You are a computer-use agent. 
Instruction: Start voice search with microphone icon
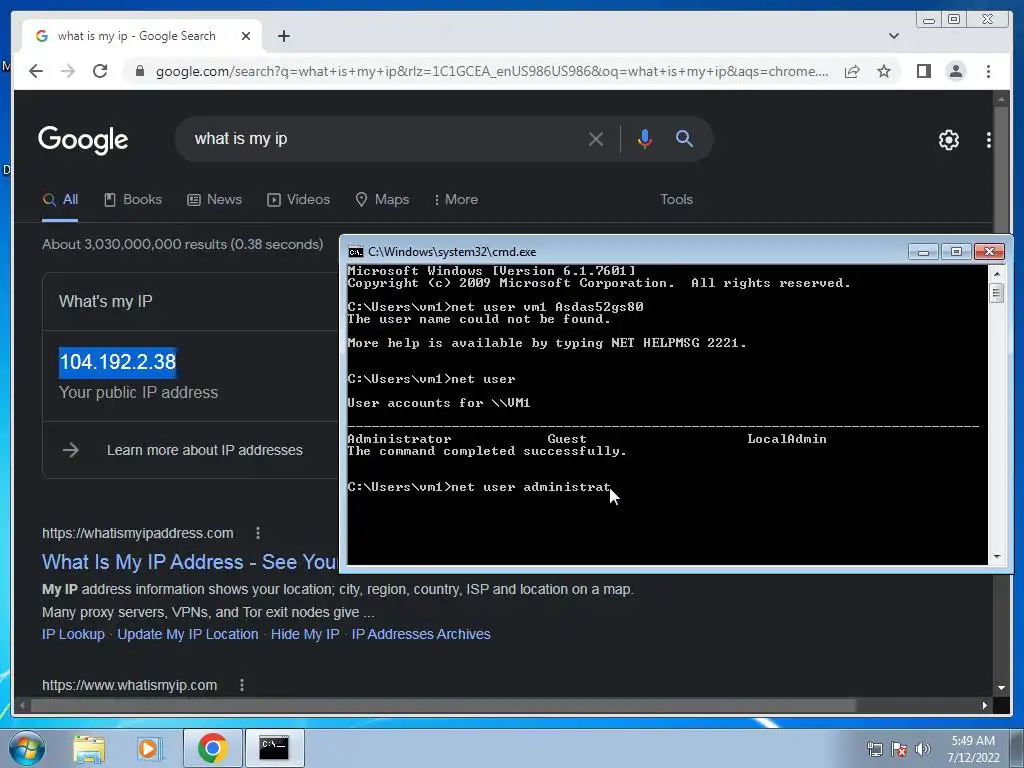(645, 139)
